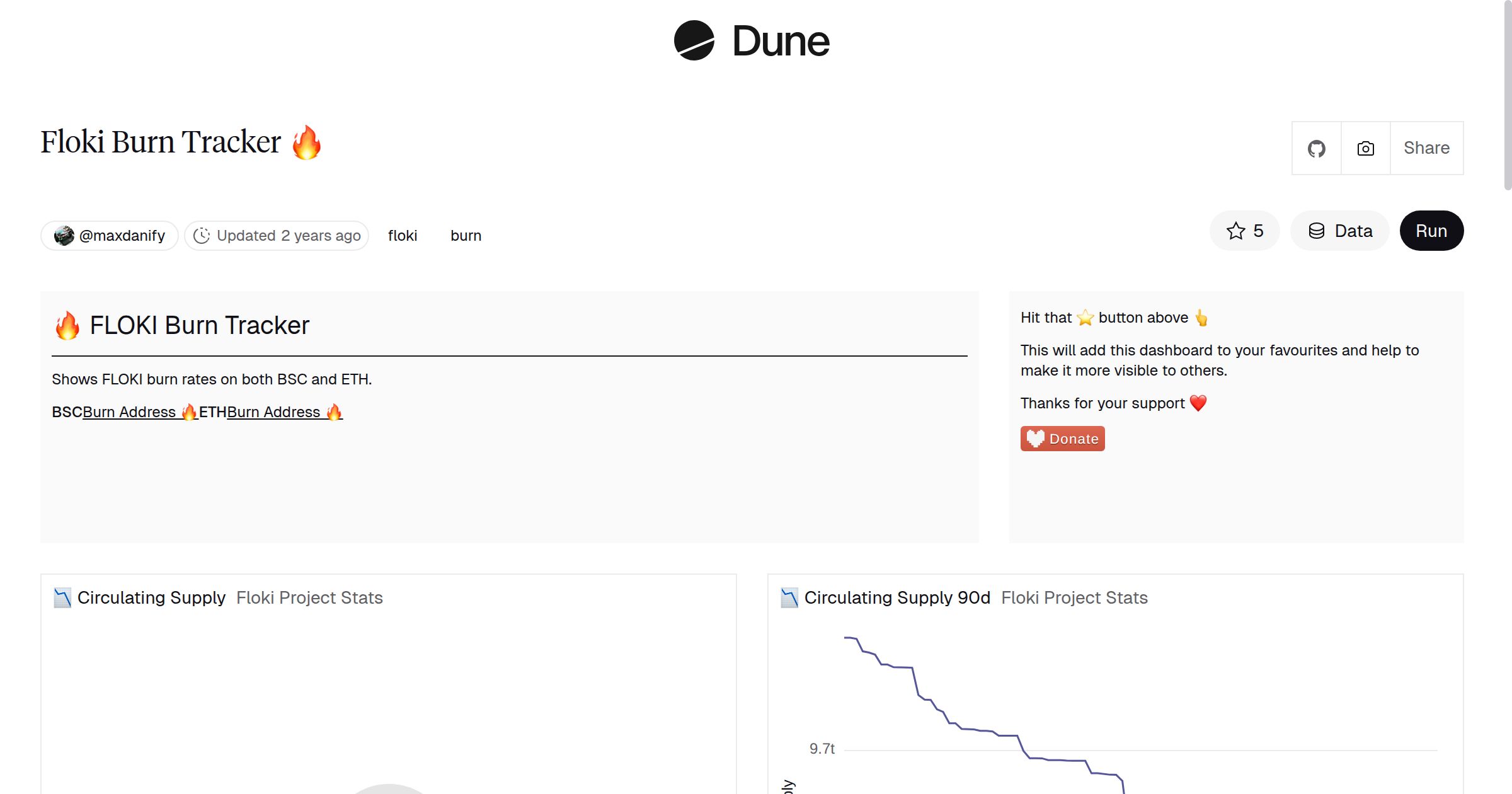1512x794 pixels.
Task: Open Floki Project Stats from Circulating Supply chart
Action: (309, 597)
